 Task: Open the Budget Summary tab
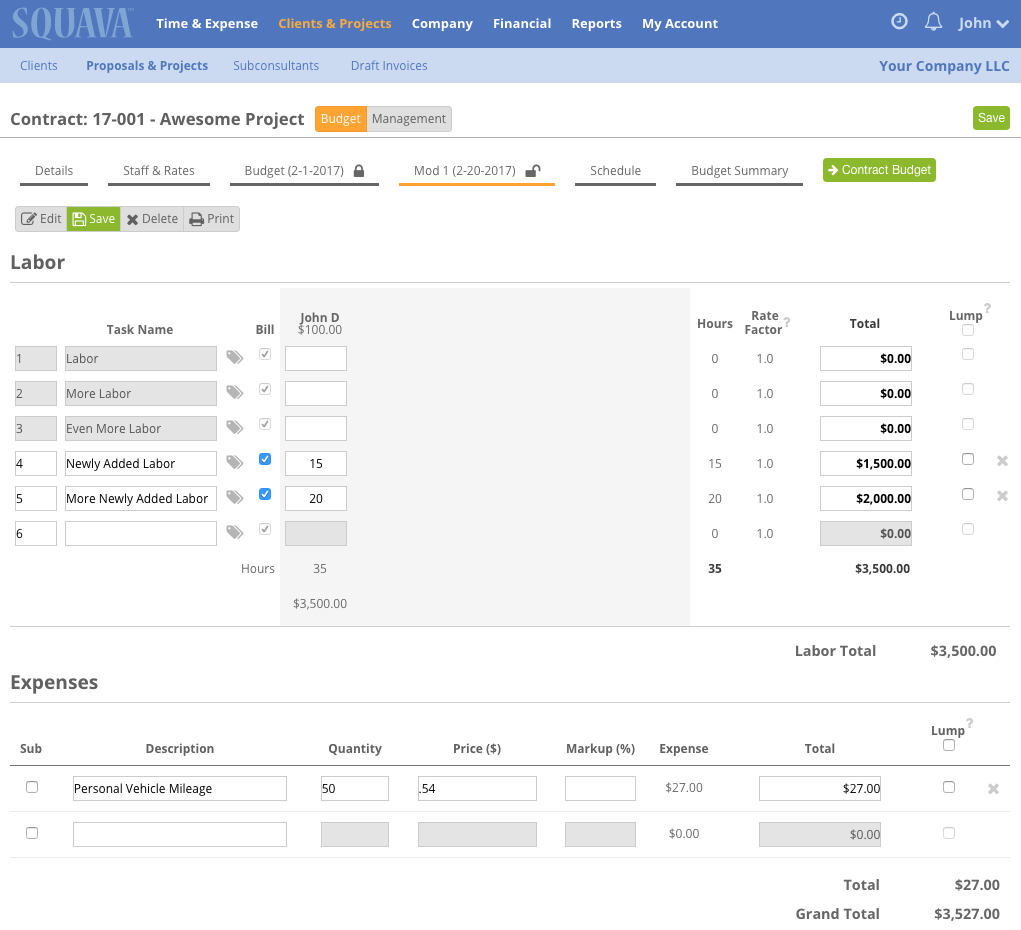tap(738, 170)
